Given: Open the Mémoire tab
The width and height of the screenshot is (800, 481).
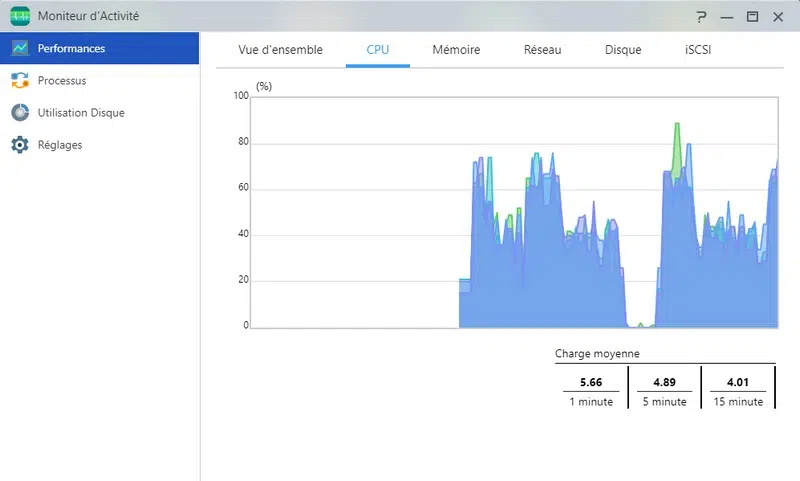Looking at the screenshot, I should pos(456,49).
